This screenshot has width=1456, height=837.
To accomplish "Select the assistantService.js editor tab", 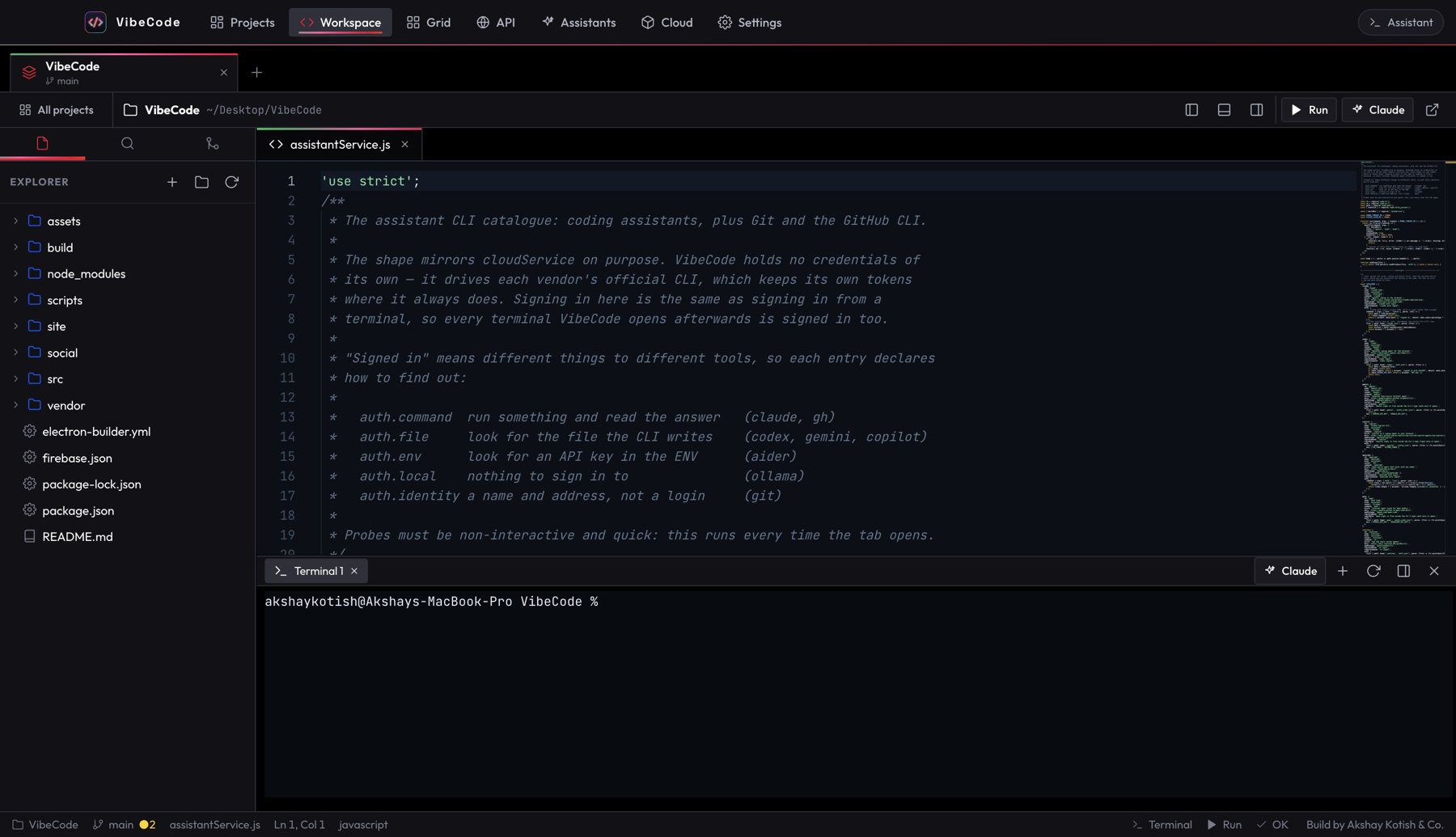I will 340,145.
